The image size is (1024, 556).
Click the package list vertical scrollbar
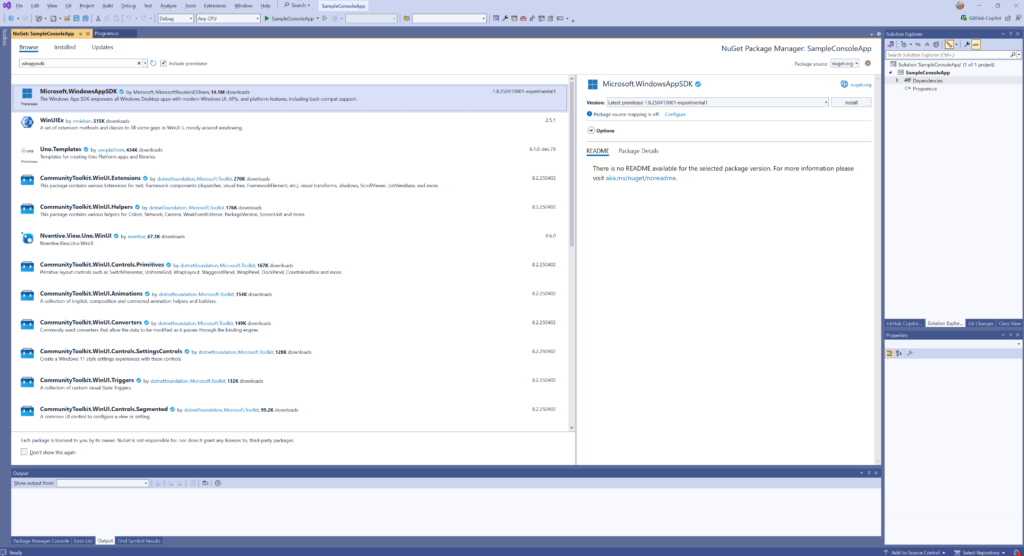coord(572,165)
